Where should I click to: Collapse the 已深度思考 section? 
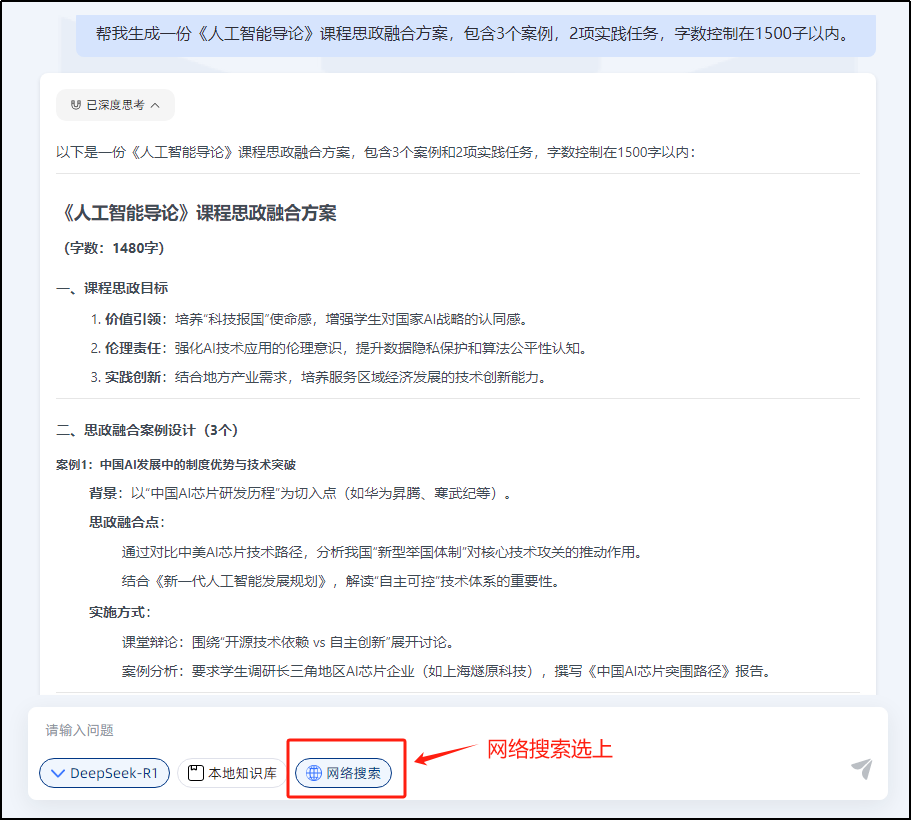115,105
